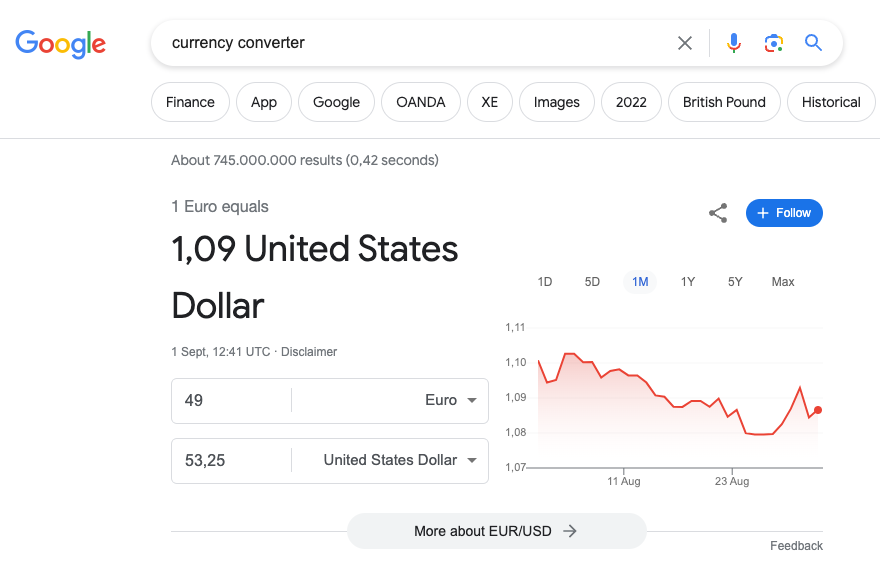Open Google Lens image search
This screenshot has height=580, width=880.
coord(773,43)
